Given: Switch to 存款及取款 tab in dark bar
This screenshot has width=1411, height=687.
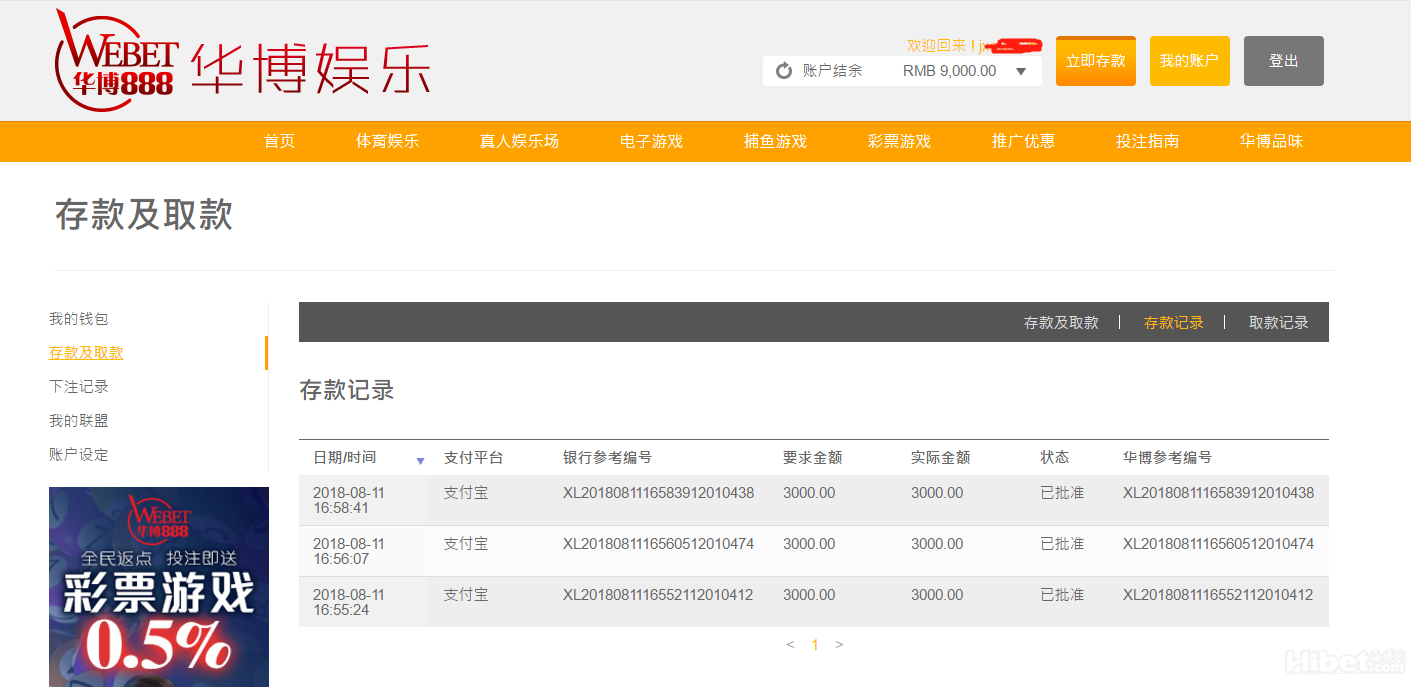Looking at the screenshot, I should pyautogui.click(x=1060, y=322).
